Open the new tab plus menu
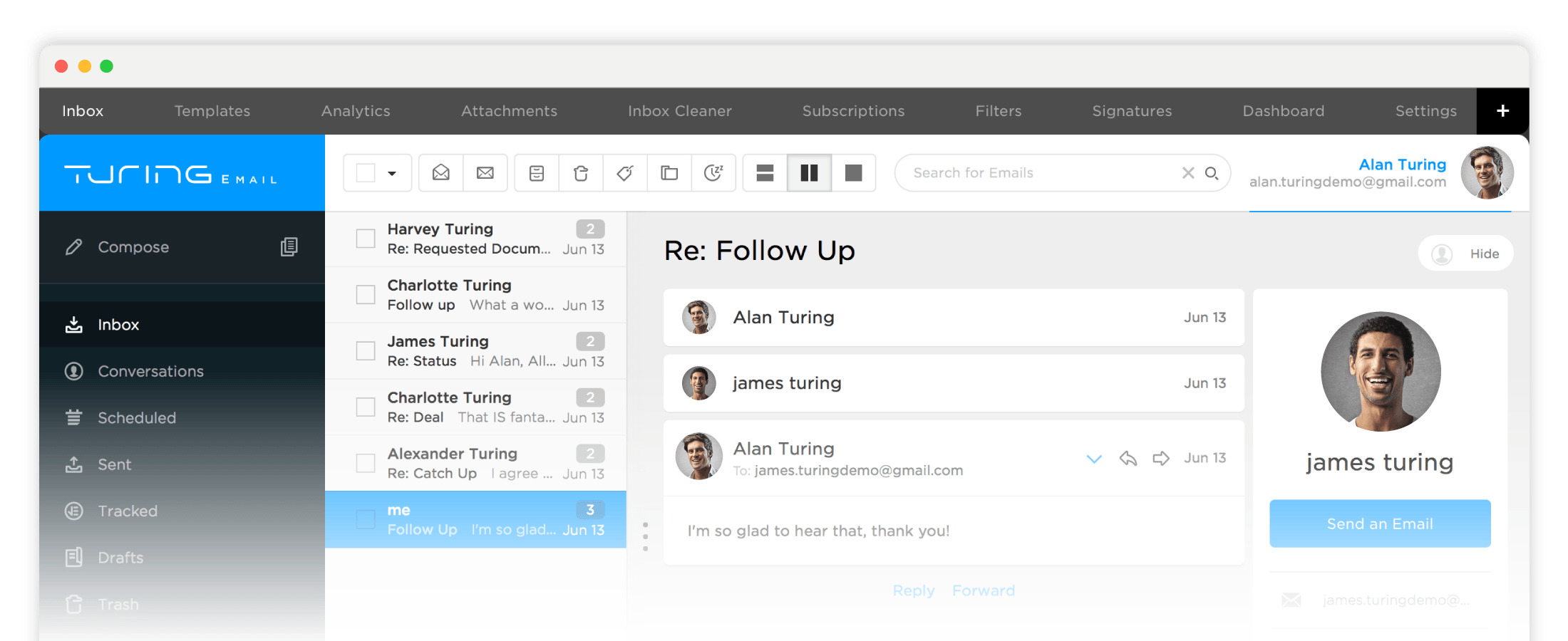1568x641 pixels. [x=1502, y=110]
